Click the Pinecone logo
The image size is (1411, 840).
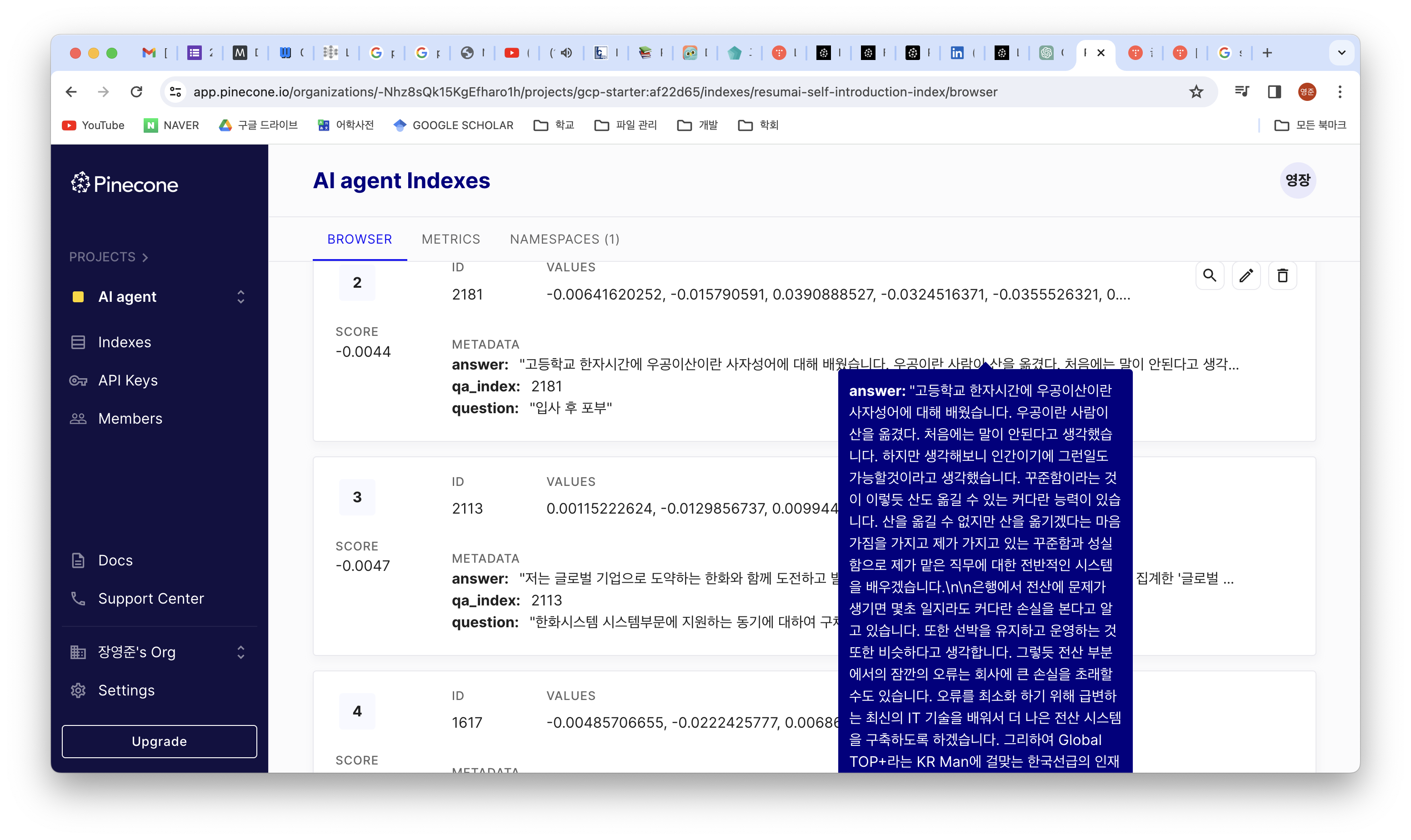click(x=125, y=184)
